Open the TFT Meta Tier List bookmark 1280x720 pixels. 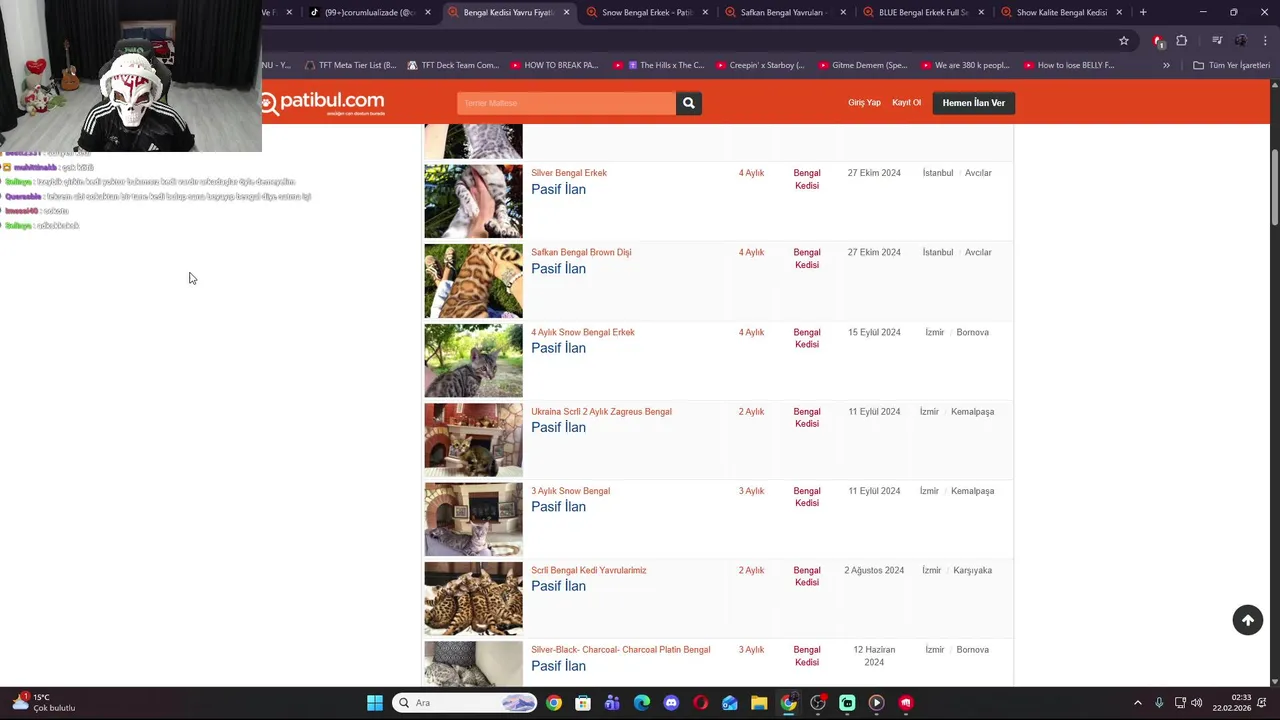[349, 65]
